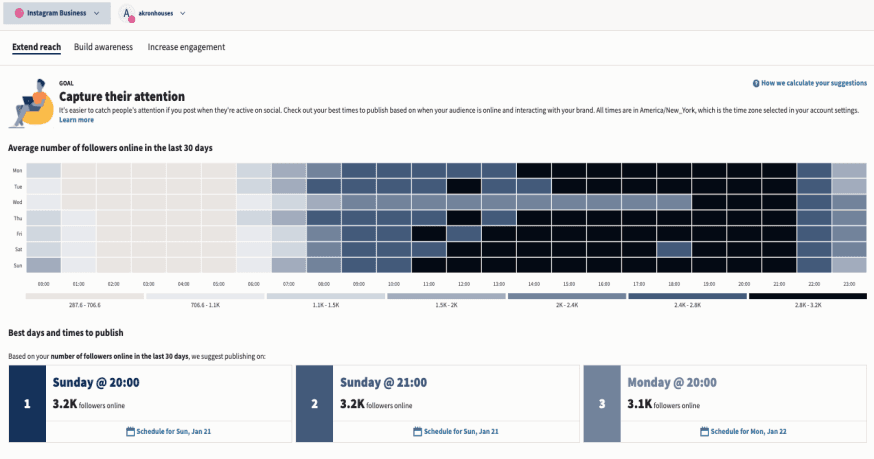Click the Learn more link
The width and height of the screenshot is (874, 459).
point(76,120)
